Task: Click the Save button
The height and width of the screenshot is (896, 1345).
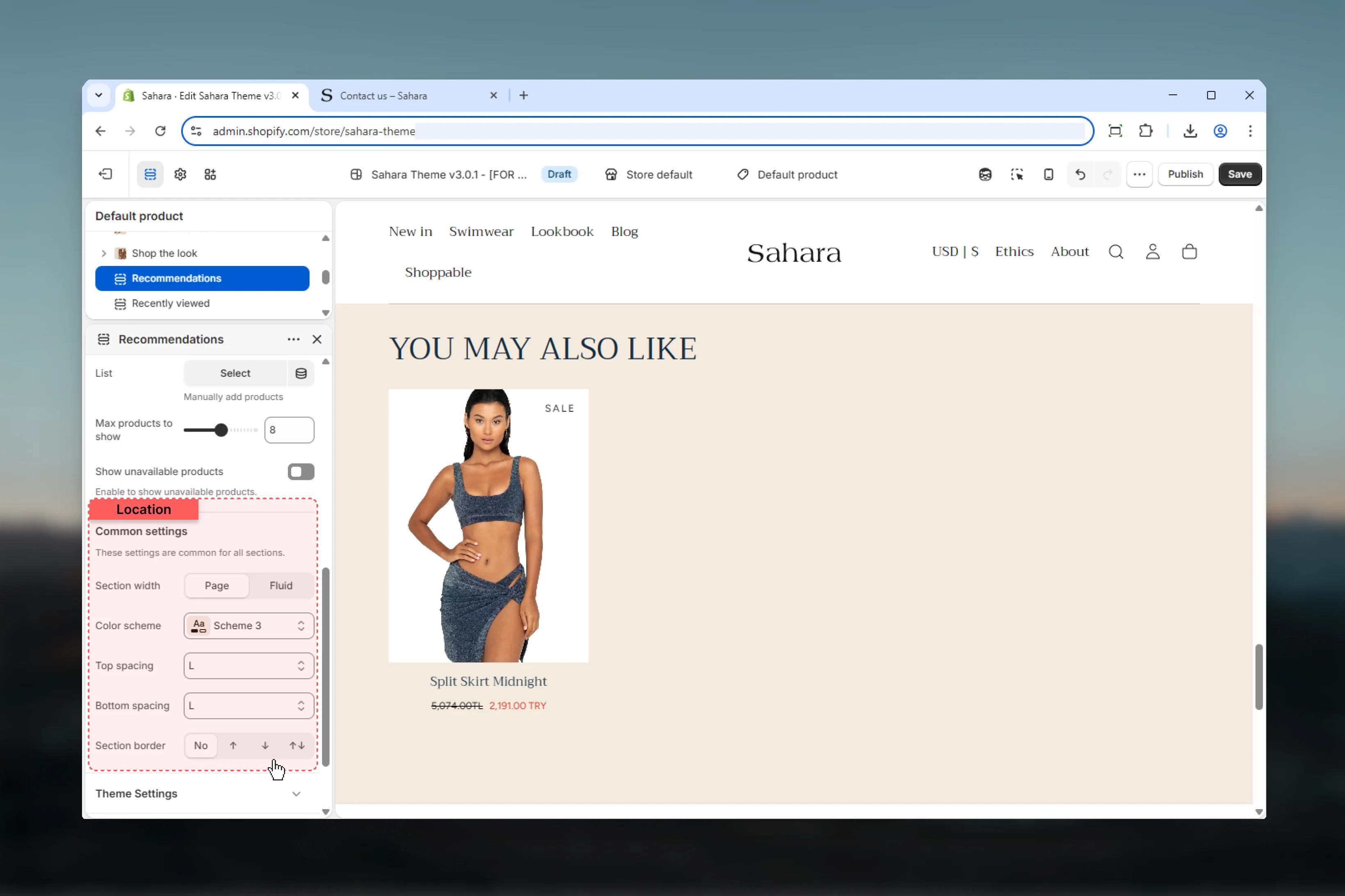Action: (x=1239, y=174)
